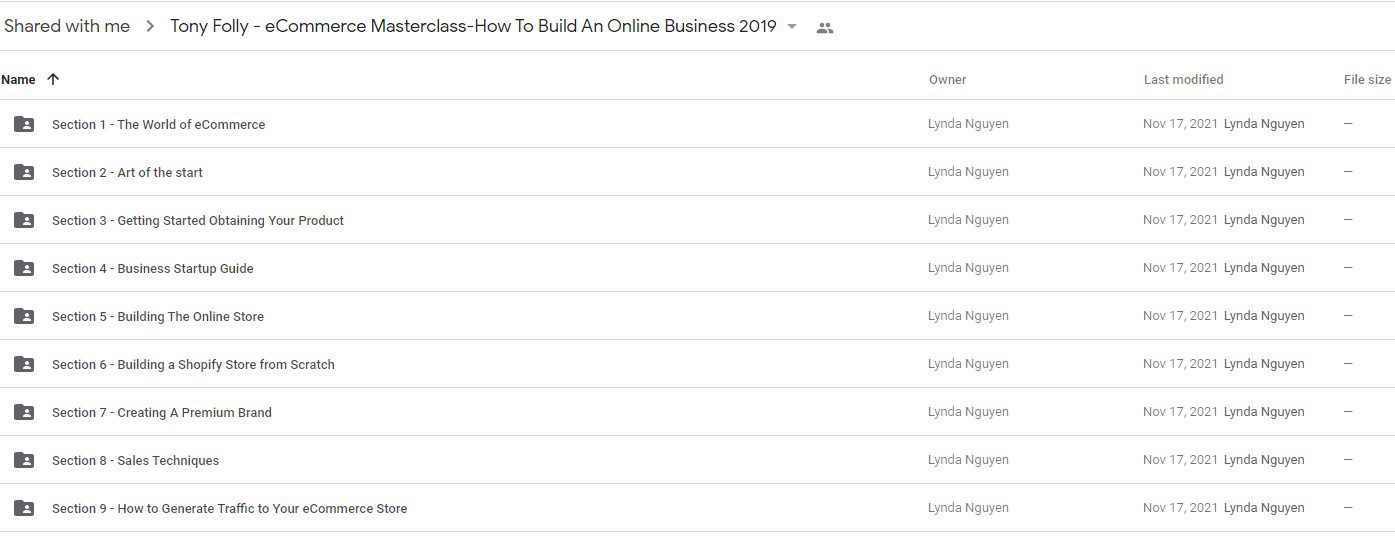Viewport: 1395px width, 537px height.
Task: Click the File size column header
Action: [x=1367, y=79]
